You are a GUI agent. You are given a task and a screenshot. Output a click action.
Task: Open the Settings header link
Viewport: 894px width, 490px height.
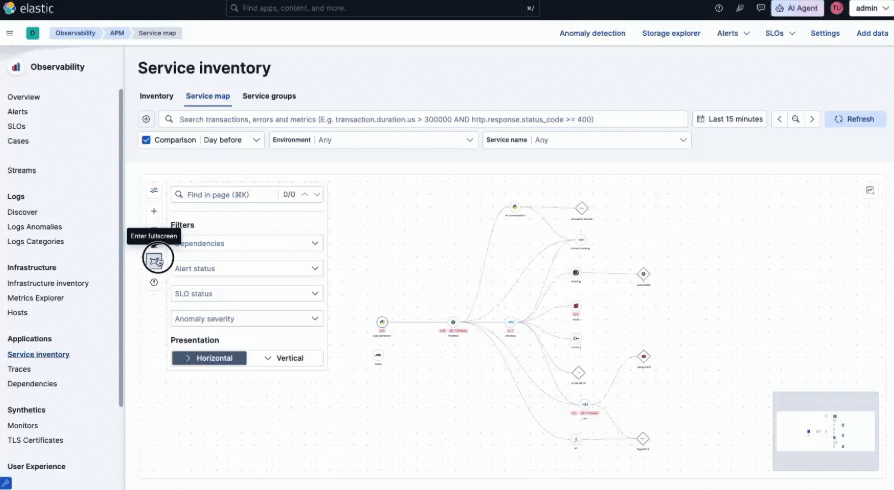825,33
